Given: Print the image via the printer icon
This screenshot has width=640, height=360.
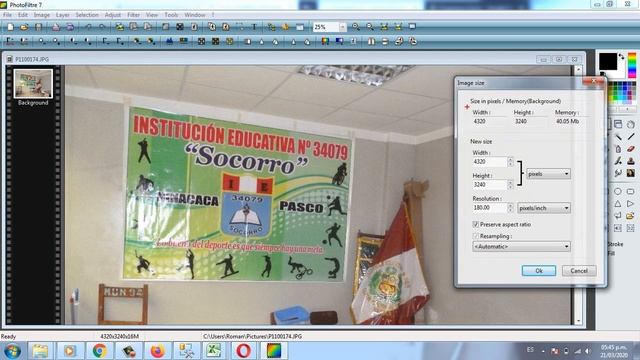Looking at the screenshot, I should [56, 27].
